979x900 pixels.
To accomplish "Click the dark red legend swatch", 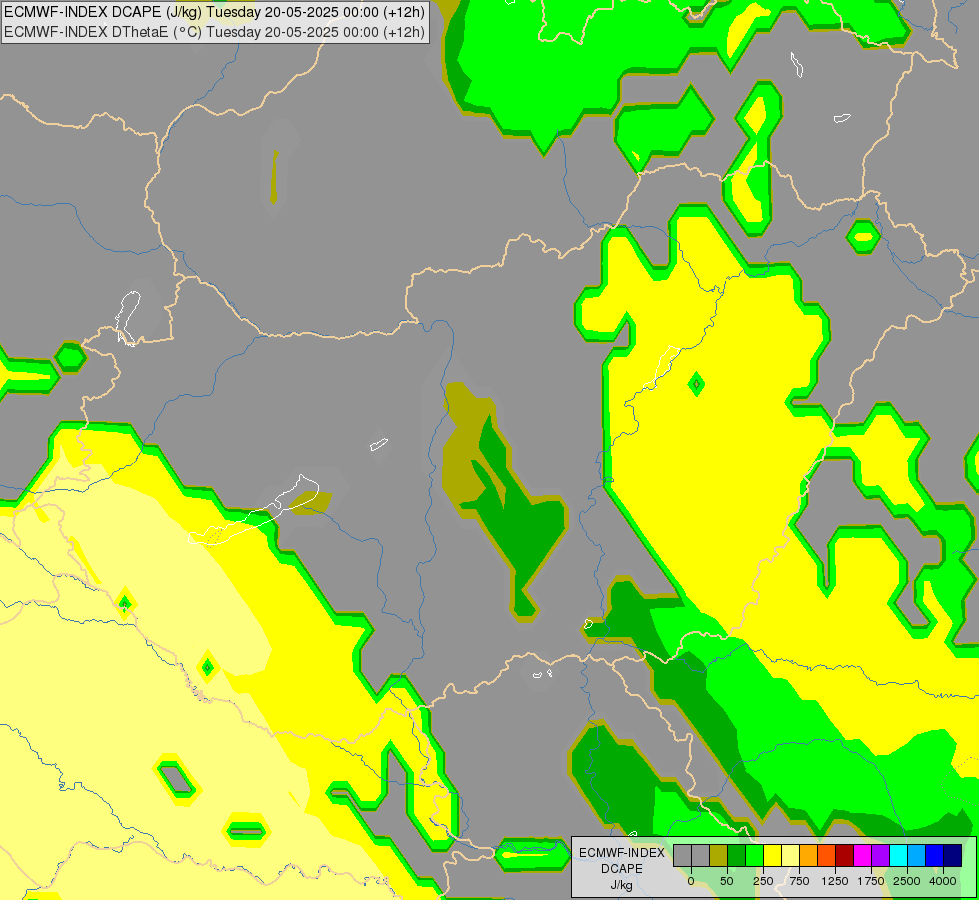I will pos(845,855).
